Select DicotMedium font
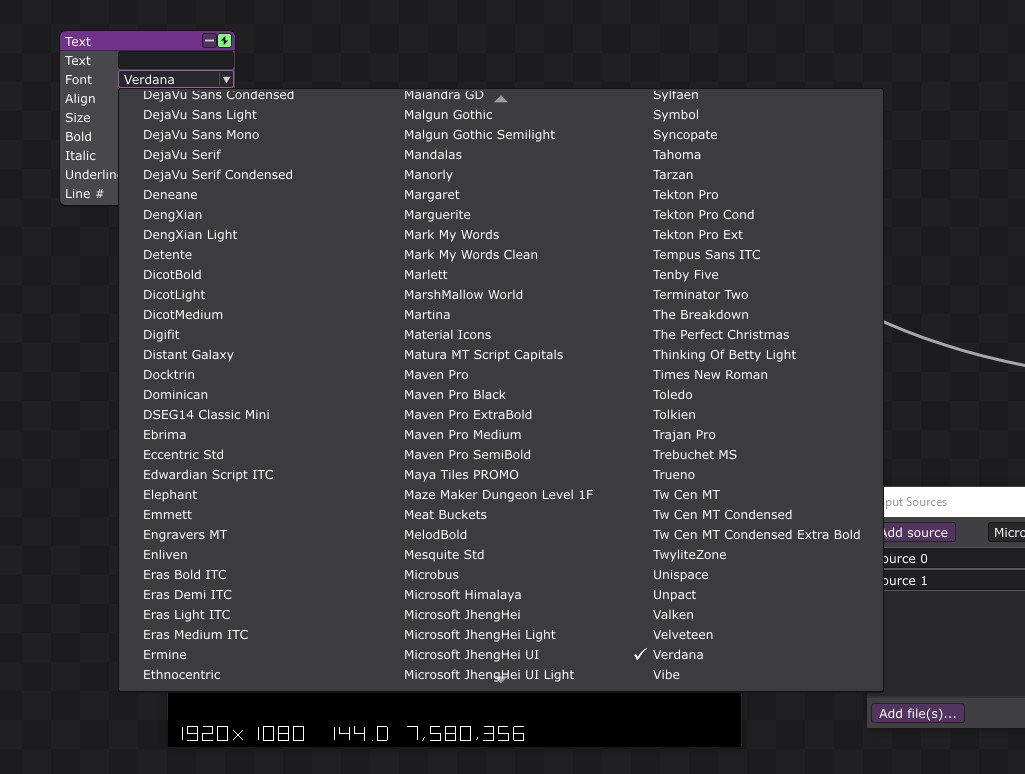 [182, 314]
